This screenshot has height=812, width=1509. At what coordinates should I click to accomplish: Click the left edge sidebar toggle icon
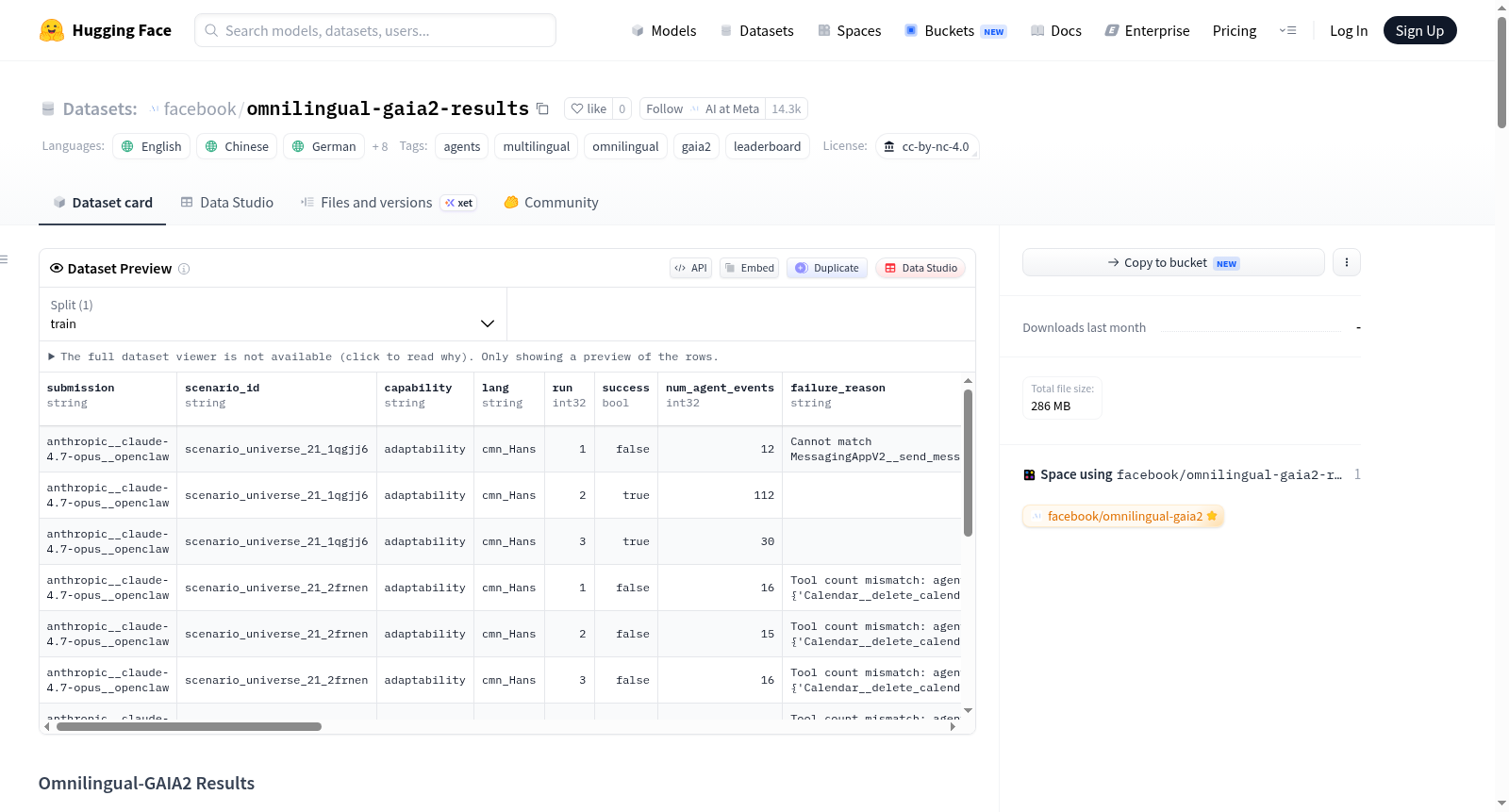pos(4,259)
